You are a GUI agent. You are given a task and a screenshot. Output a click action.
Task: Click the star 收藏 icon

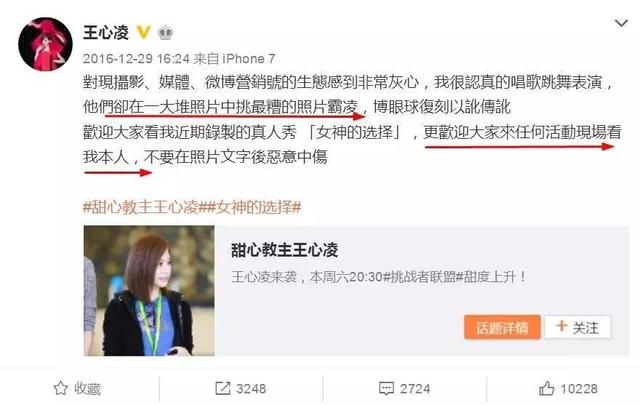(60, 388)
